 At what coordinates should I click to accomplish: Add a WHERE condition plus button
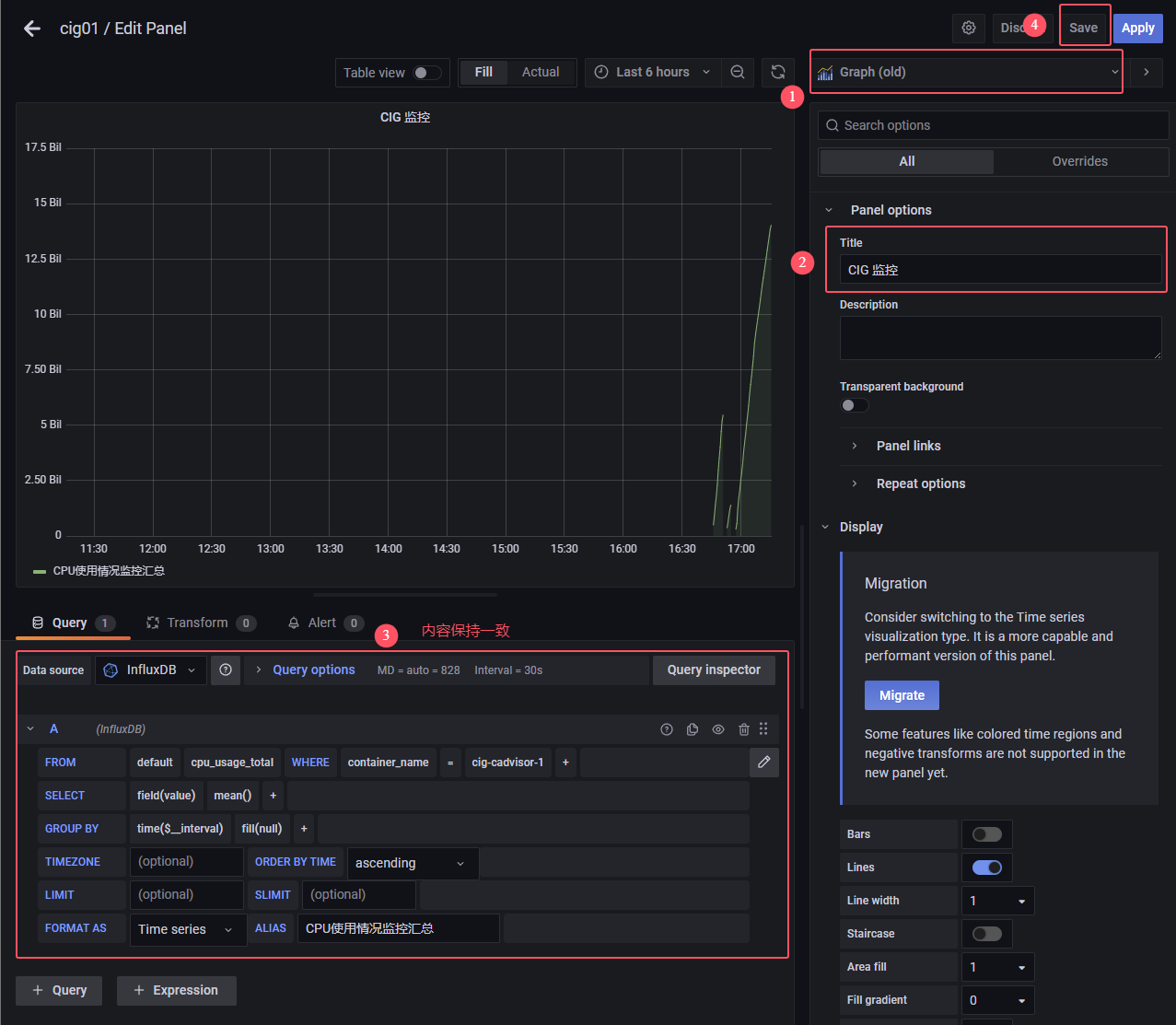[565, 763]
